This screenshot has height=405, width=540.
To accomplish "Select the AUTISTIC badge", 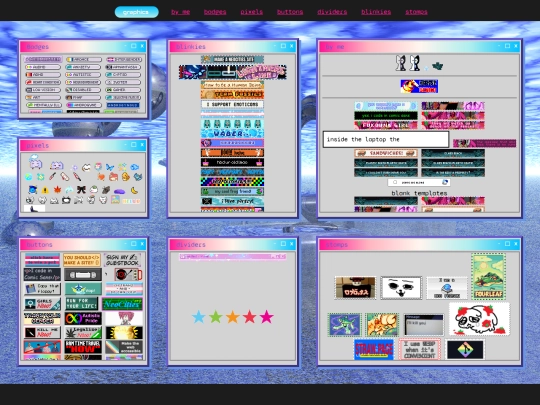I will click(x=83, y=75).
